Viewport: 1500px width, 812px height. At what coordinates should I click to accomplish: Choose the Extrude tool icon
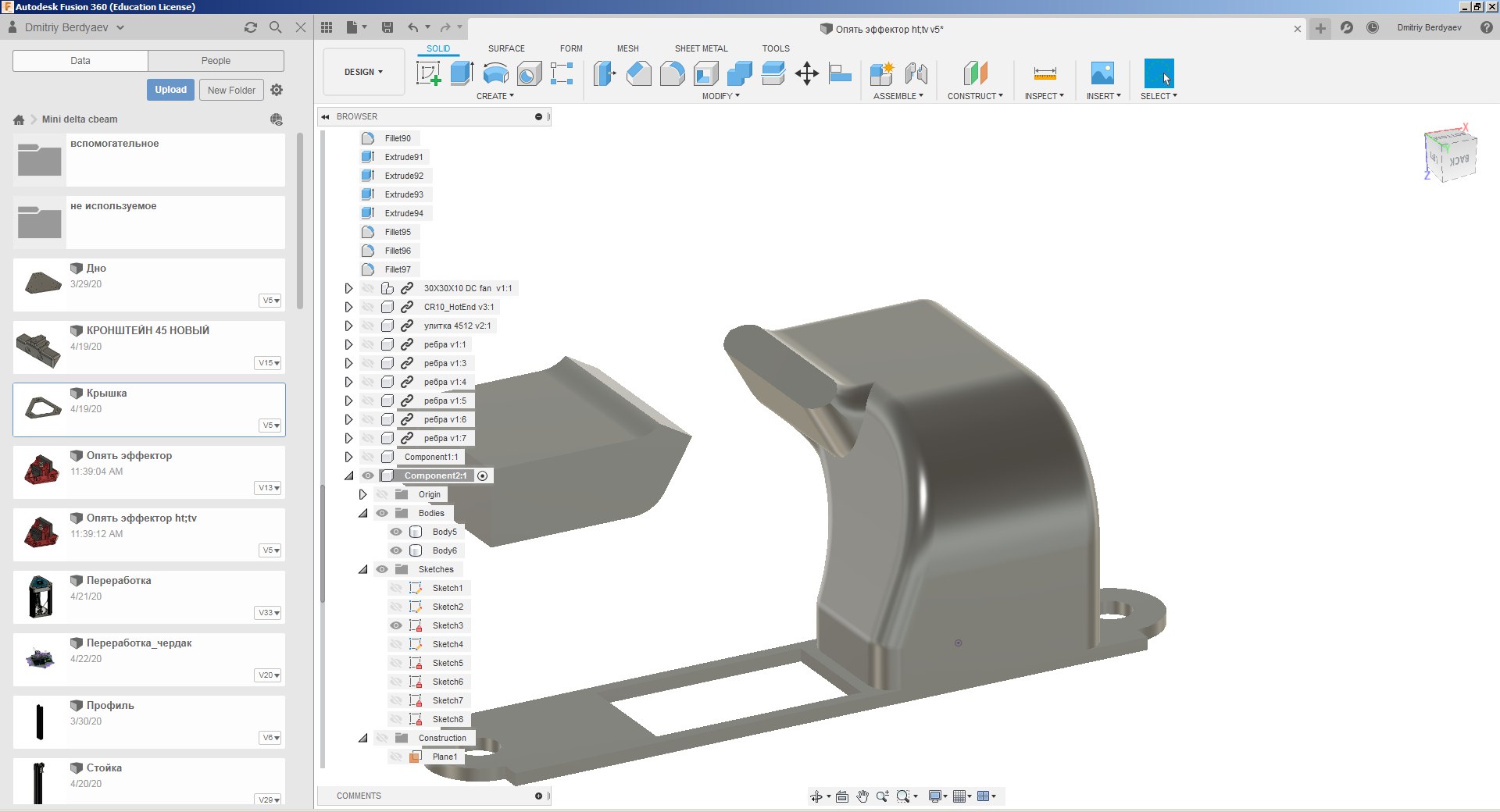(x=462, y=73)
